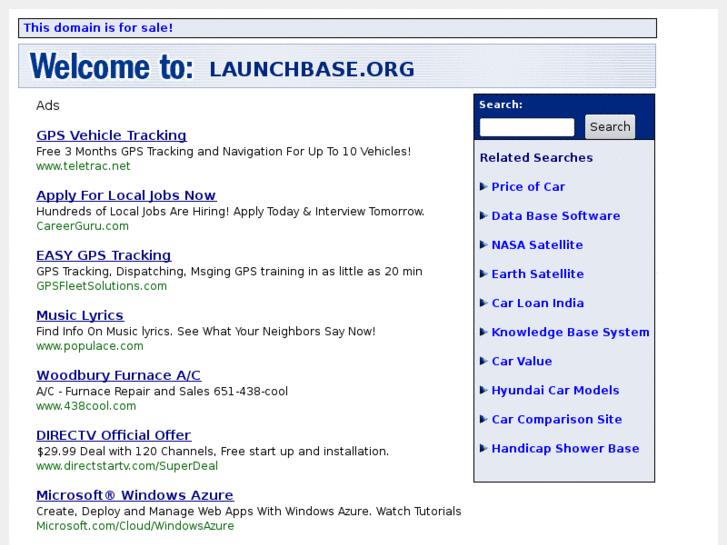Click the arrow bullet beside Knowledge Base System
This screenshot has height=545, width=727.
483,332
